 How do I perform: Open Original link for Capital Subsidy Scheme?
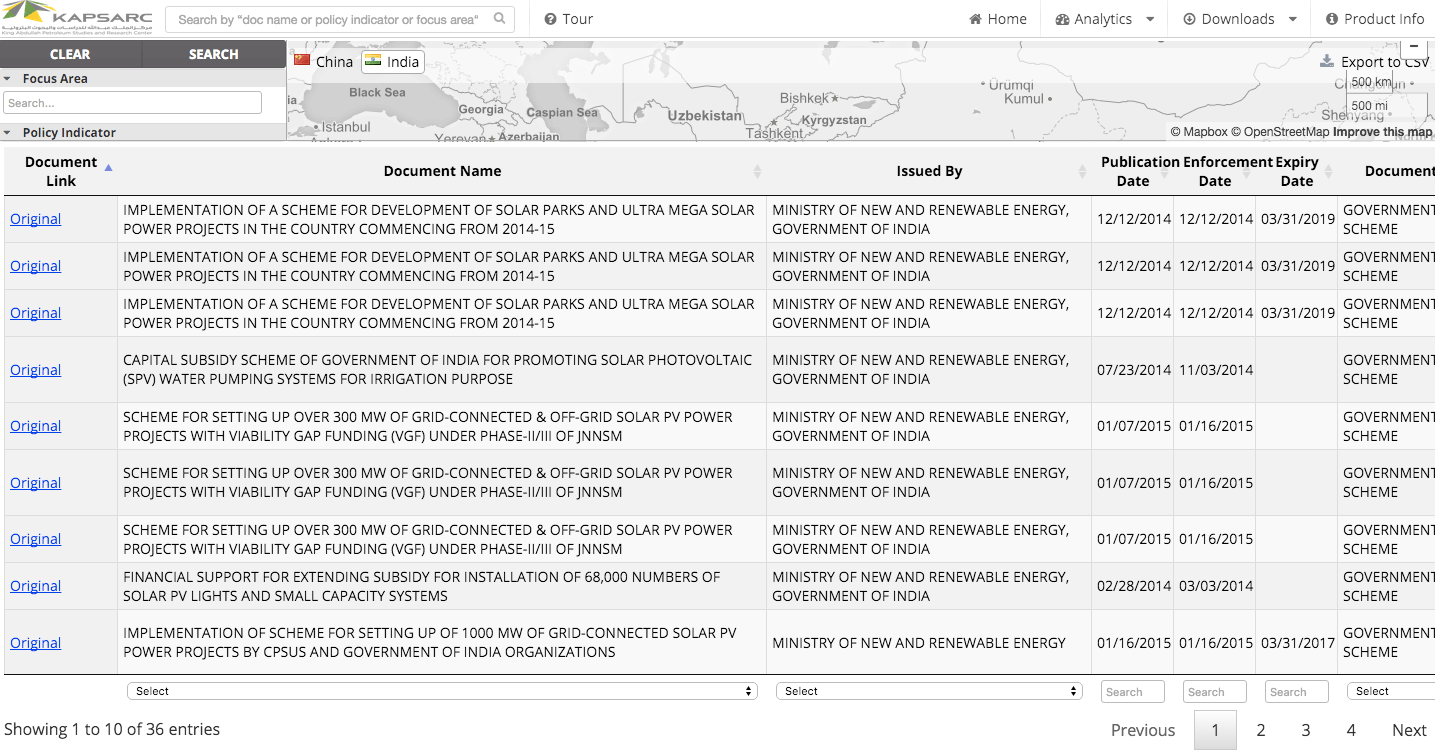[35, 370]
